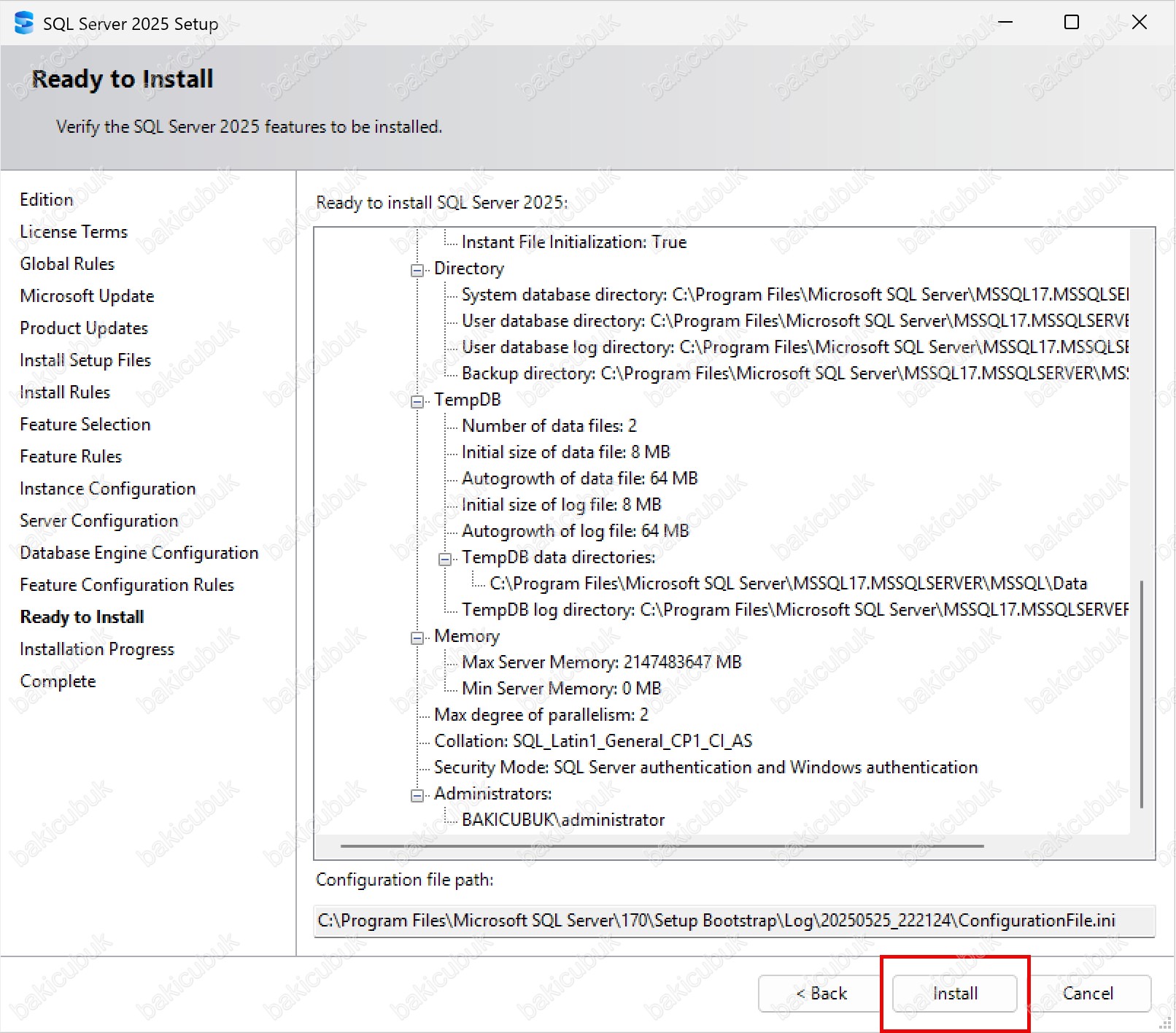Select Install Rules step
1176x1033 pixels.
coord(65,392)
